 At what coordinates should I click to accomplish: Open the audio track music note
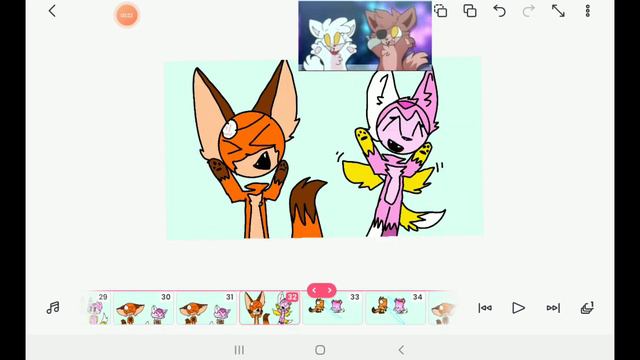click(53, 308)
